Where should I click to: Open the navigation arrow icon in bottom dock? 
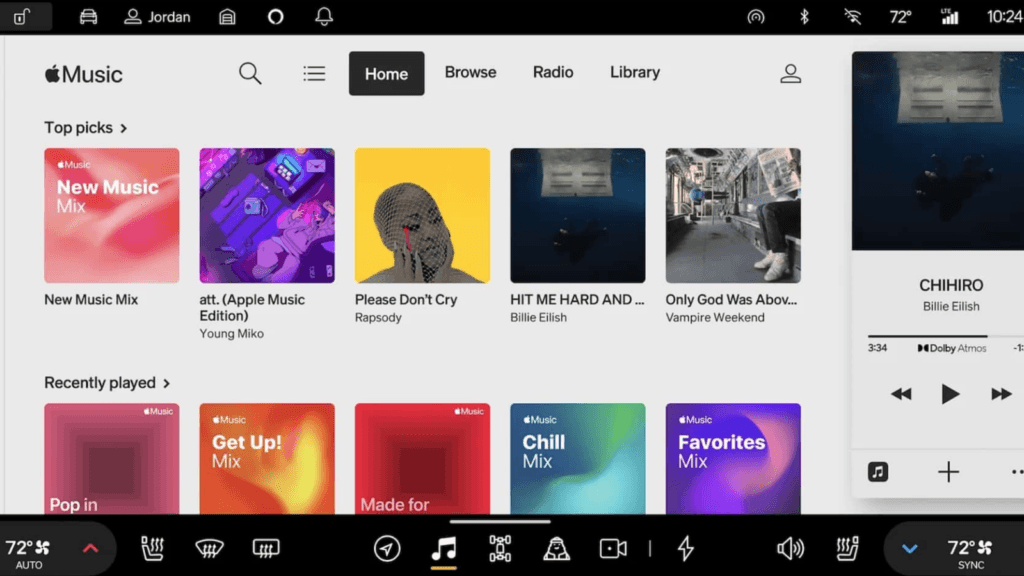click(x=387, y=548)
